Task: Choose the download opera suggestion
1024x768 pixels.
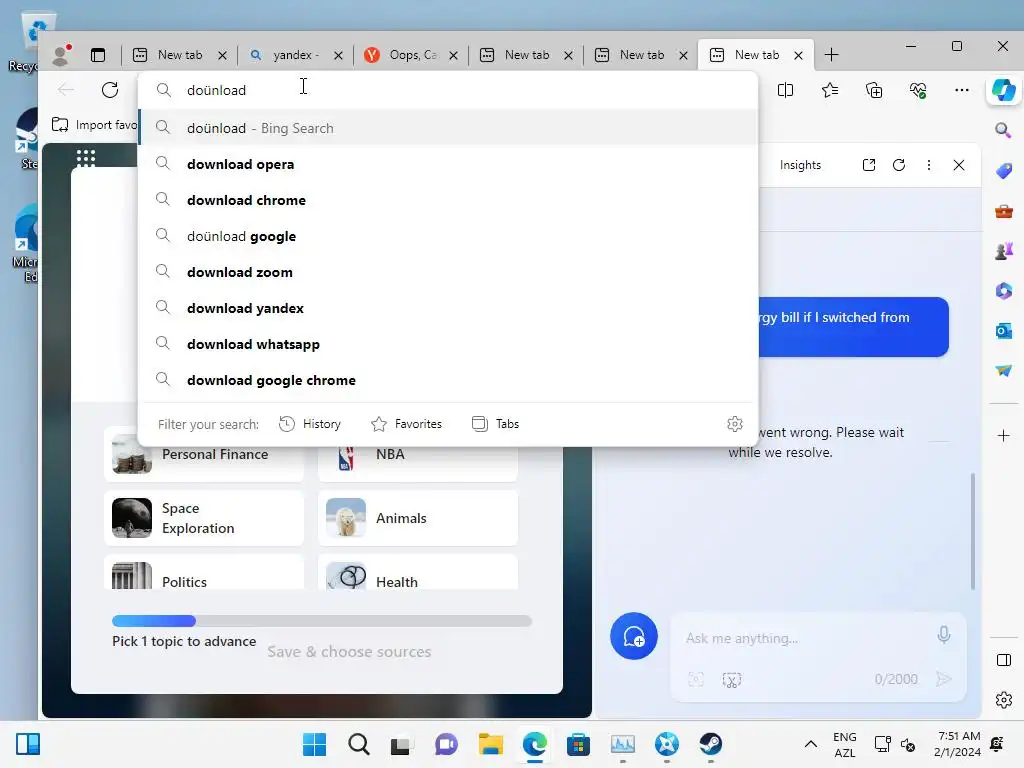Action: click(x=449, y=164)
